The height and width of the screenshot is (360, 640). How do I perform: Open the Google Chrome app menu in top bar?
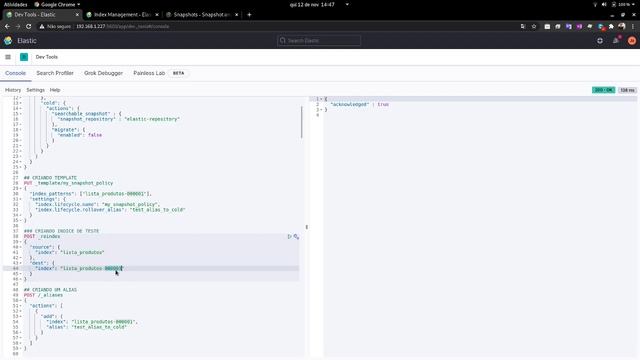tap(57, 4)
